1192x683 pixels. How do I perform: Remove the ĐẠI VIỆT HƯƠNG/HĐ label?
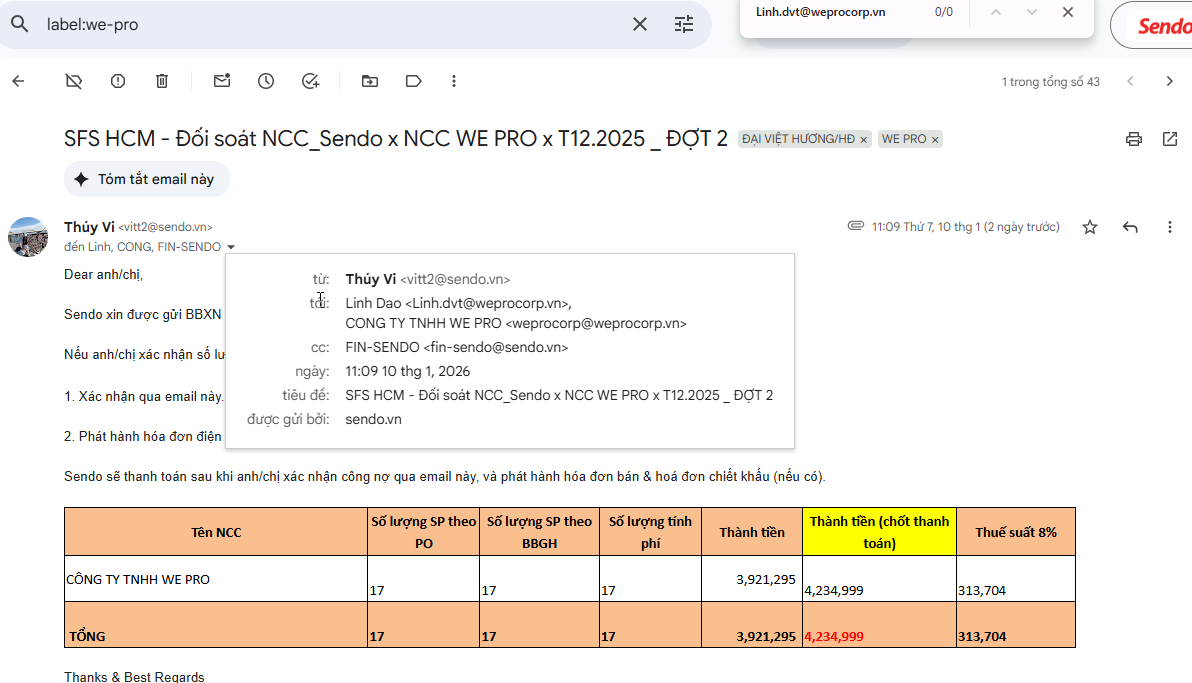point(864,140)
